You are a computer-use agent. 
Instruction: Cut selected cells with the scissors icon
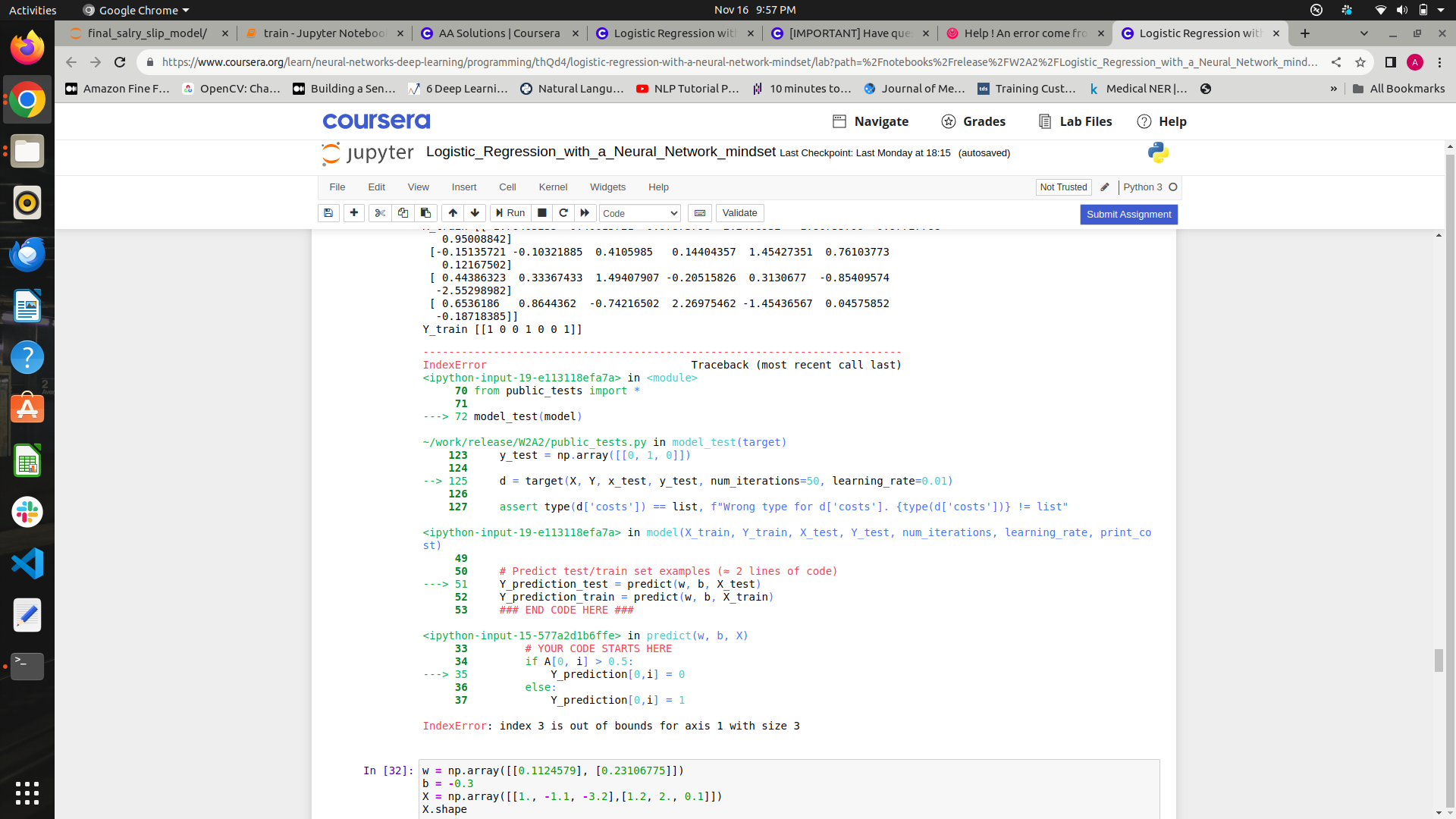[380, 213]
